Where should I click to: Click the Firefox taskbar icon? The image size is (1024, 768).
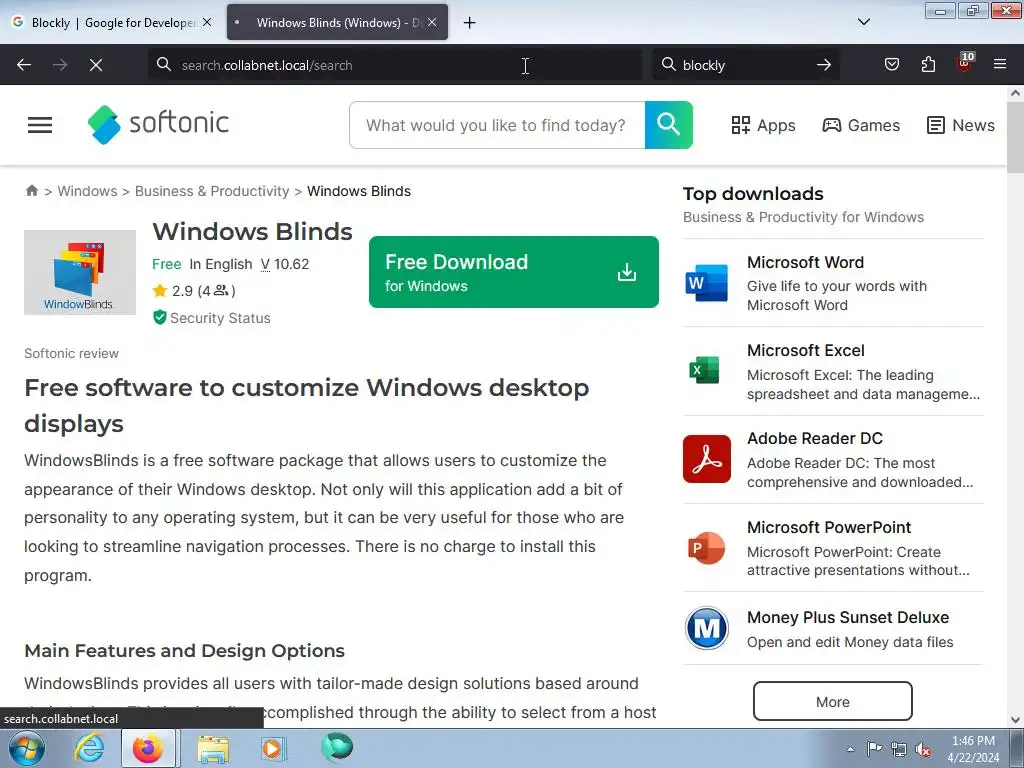[x=149, y=748]
